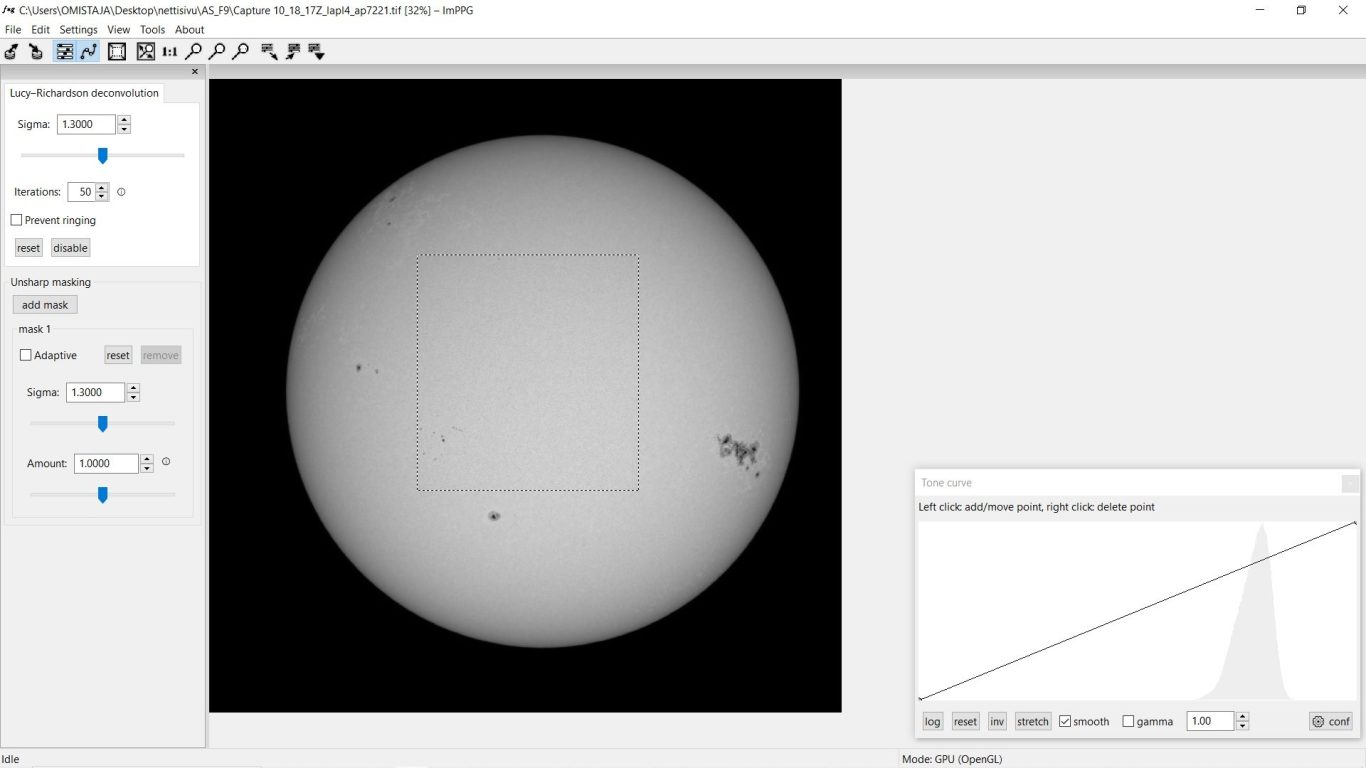Click the log button in Tone curve
The height and width of the screenshot is (768, 1366).
(932, 721)
